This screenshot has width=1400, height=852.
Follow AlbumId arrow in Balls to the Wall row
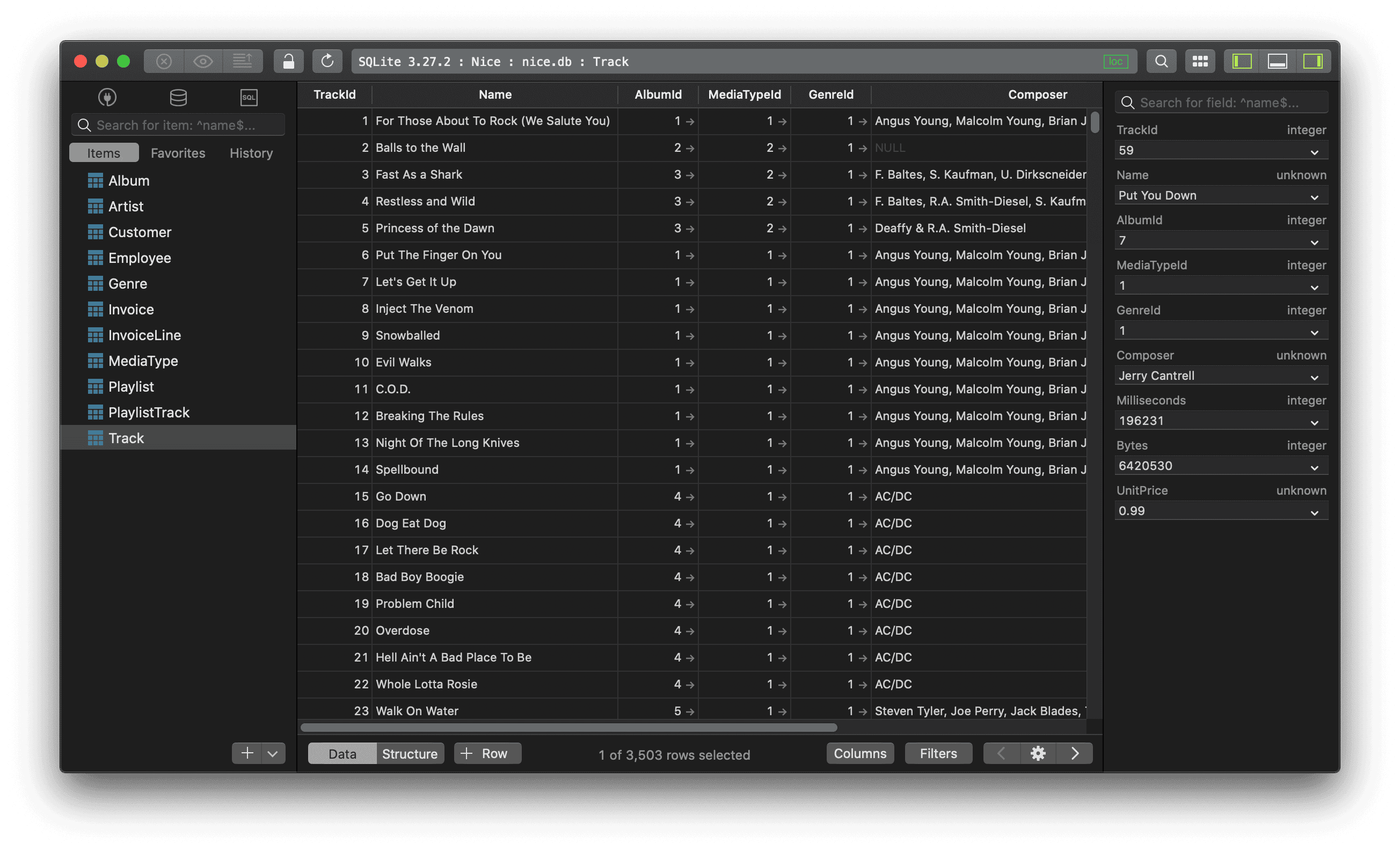pos(690,148)
